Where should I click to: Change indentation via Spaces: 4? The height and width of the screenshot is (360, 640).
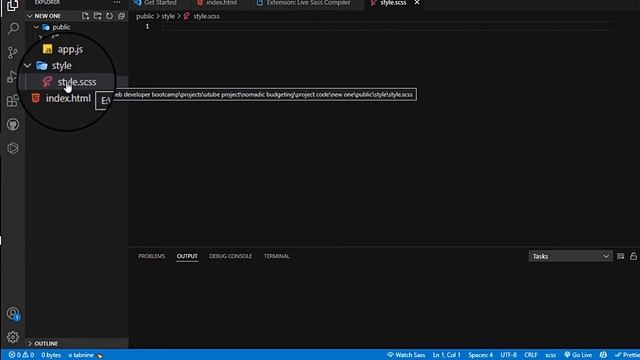click(x=480, y=355)
